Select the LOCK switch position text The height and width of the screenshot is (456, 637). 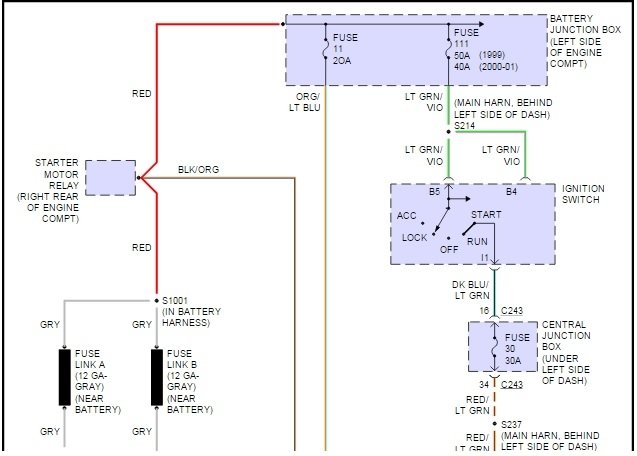414,238
